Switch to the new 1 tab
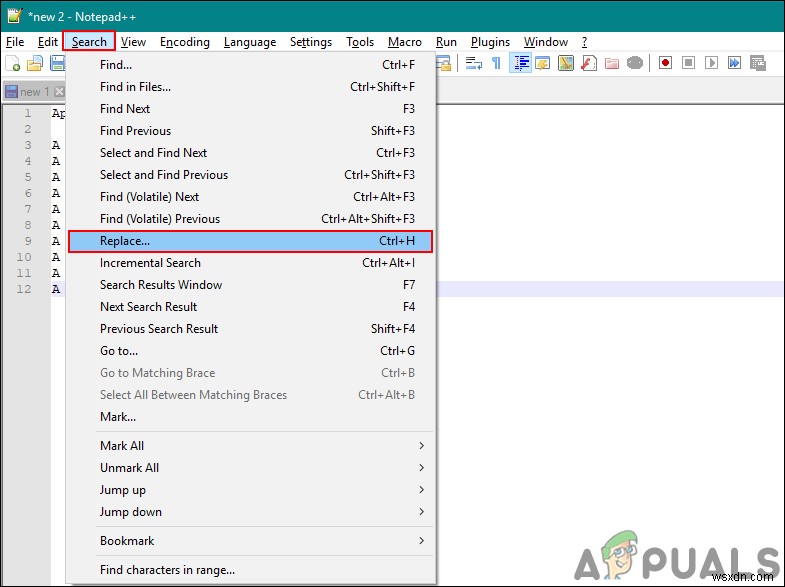 point(34,92)
